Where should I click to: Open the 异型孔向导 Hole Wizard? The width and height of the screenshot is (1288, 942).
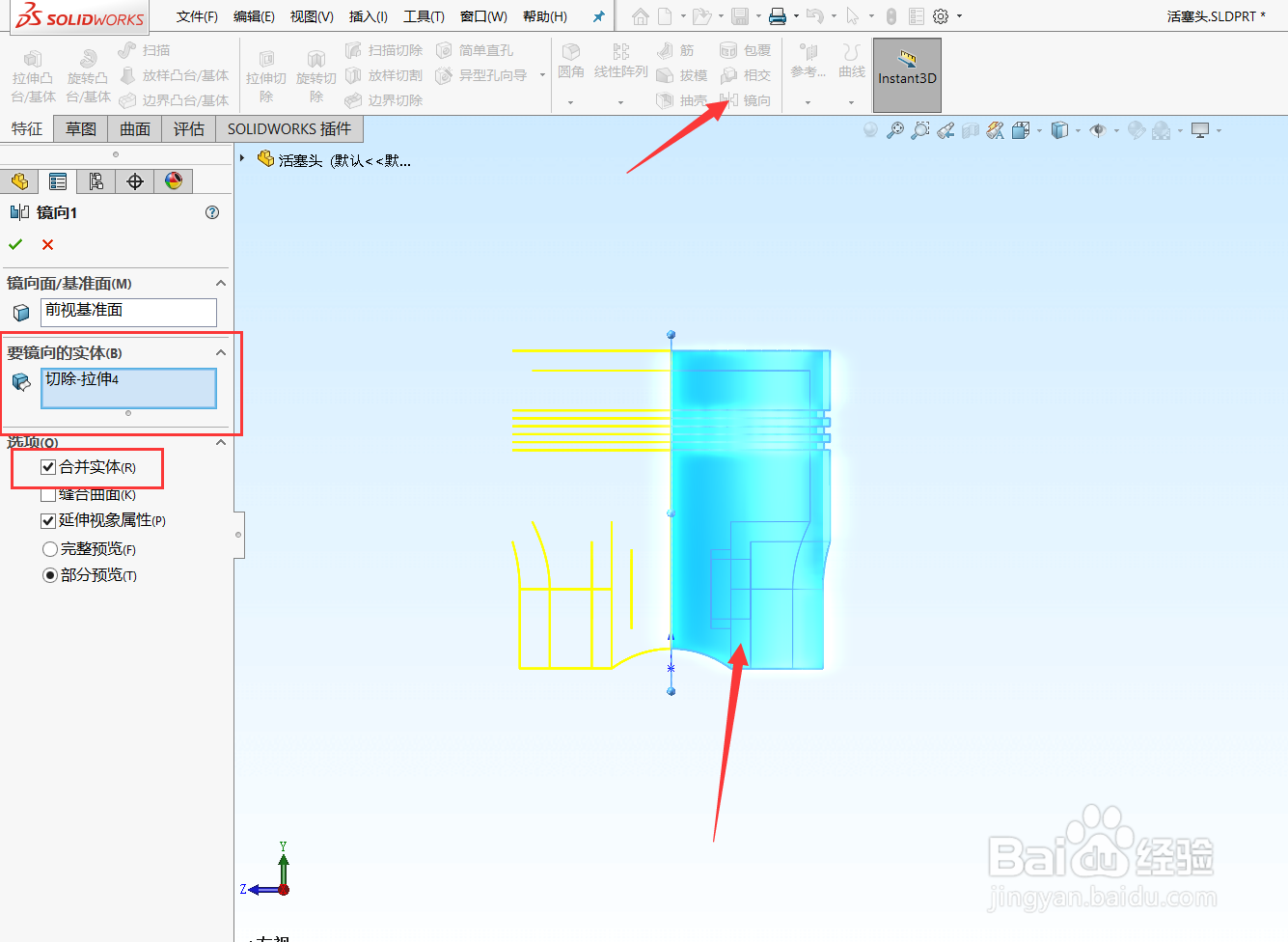point(490,75)
